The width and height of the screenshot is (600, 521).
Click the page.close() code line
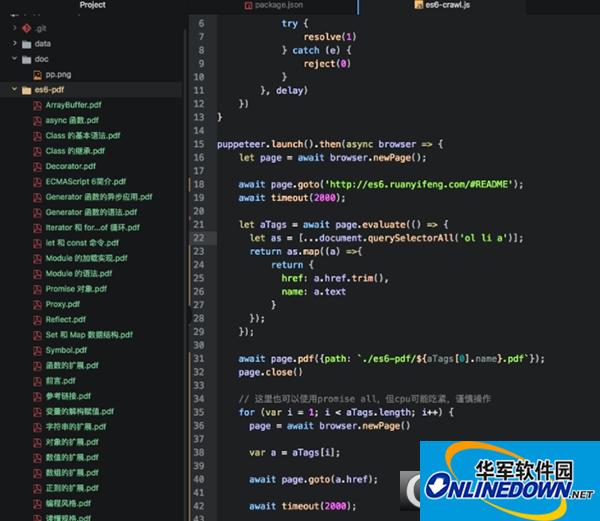[x=271, y=372]
